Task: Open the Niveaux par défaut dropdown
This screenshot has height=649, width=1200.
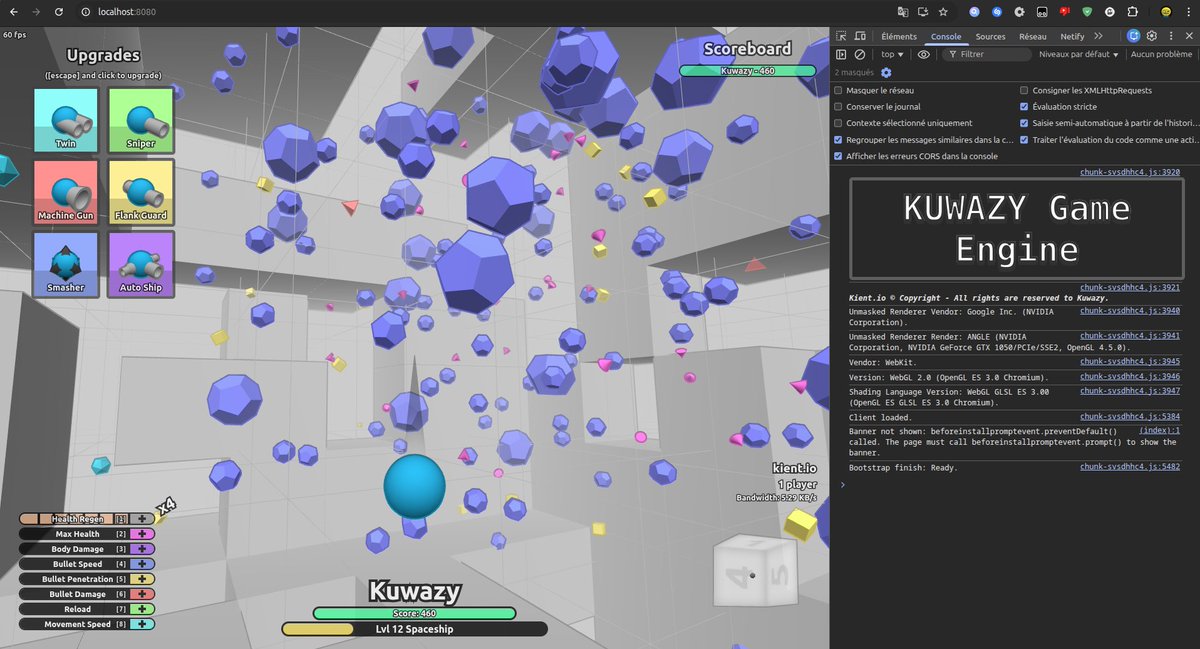Action: tap(1079, 54)
